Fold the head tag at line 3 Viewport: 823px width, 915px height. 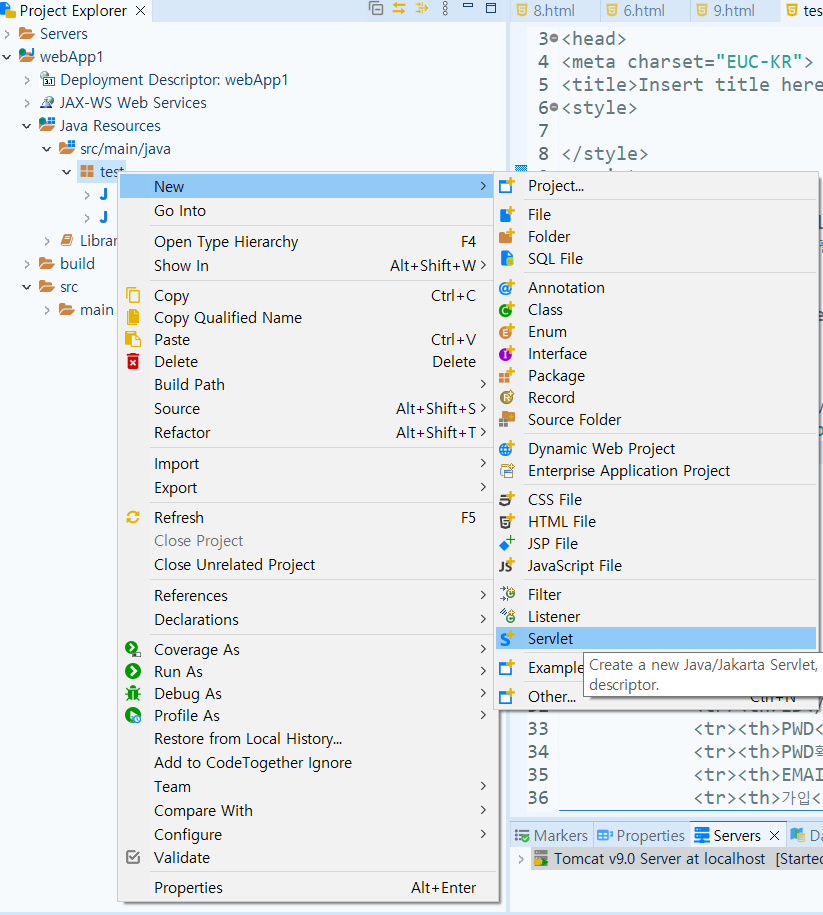click(x=554, y=39)
